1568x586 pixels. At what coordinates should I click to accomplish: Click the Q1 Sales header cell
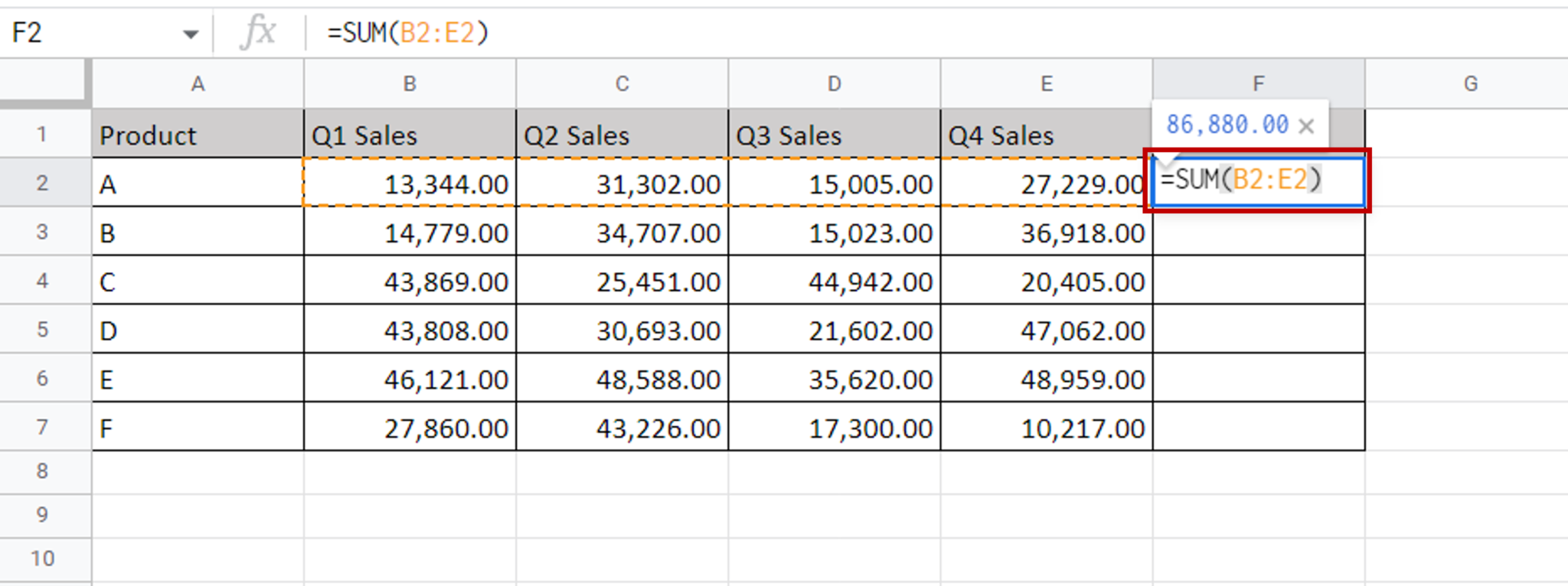pyautogui.click(x=410, y=134)
